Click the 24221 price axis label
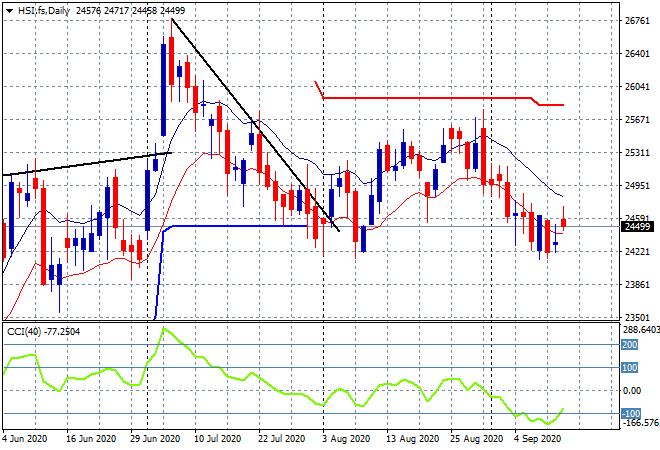This screenshot has height=450, width=660. (x=637, y=252)
